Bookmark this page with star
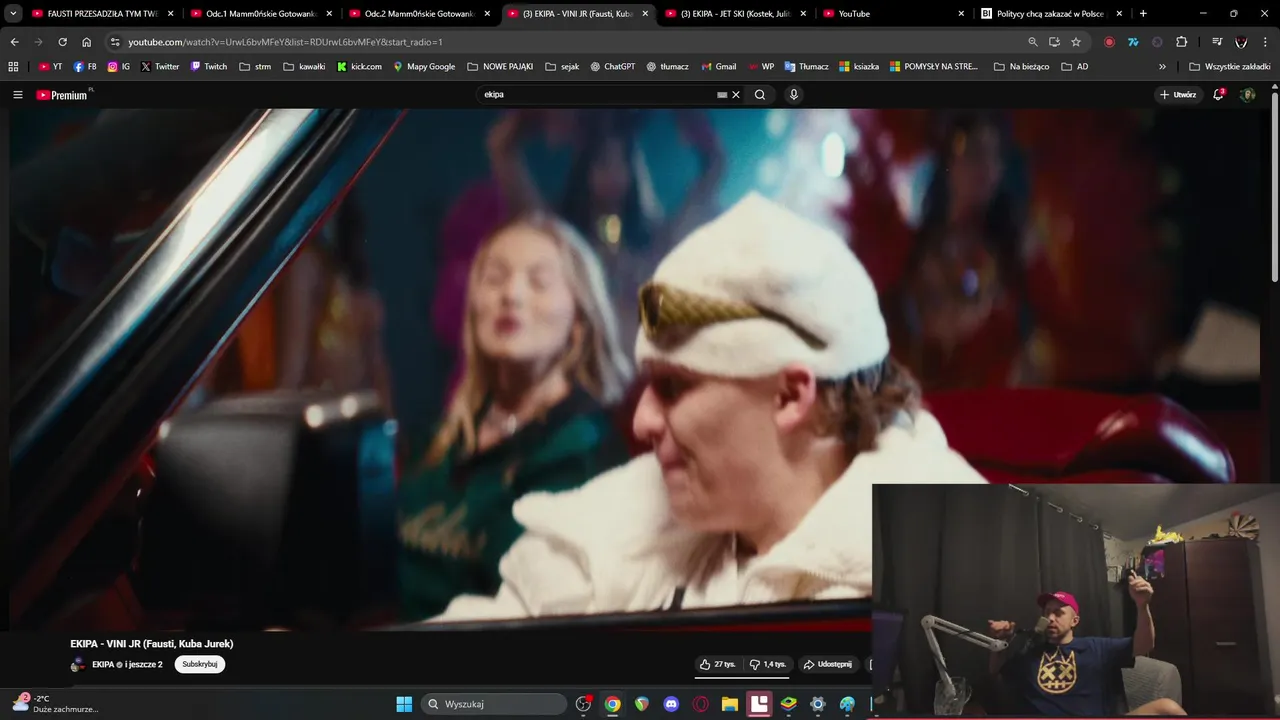The image size is (1280, 720). coord(1076,42)
